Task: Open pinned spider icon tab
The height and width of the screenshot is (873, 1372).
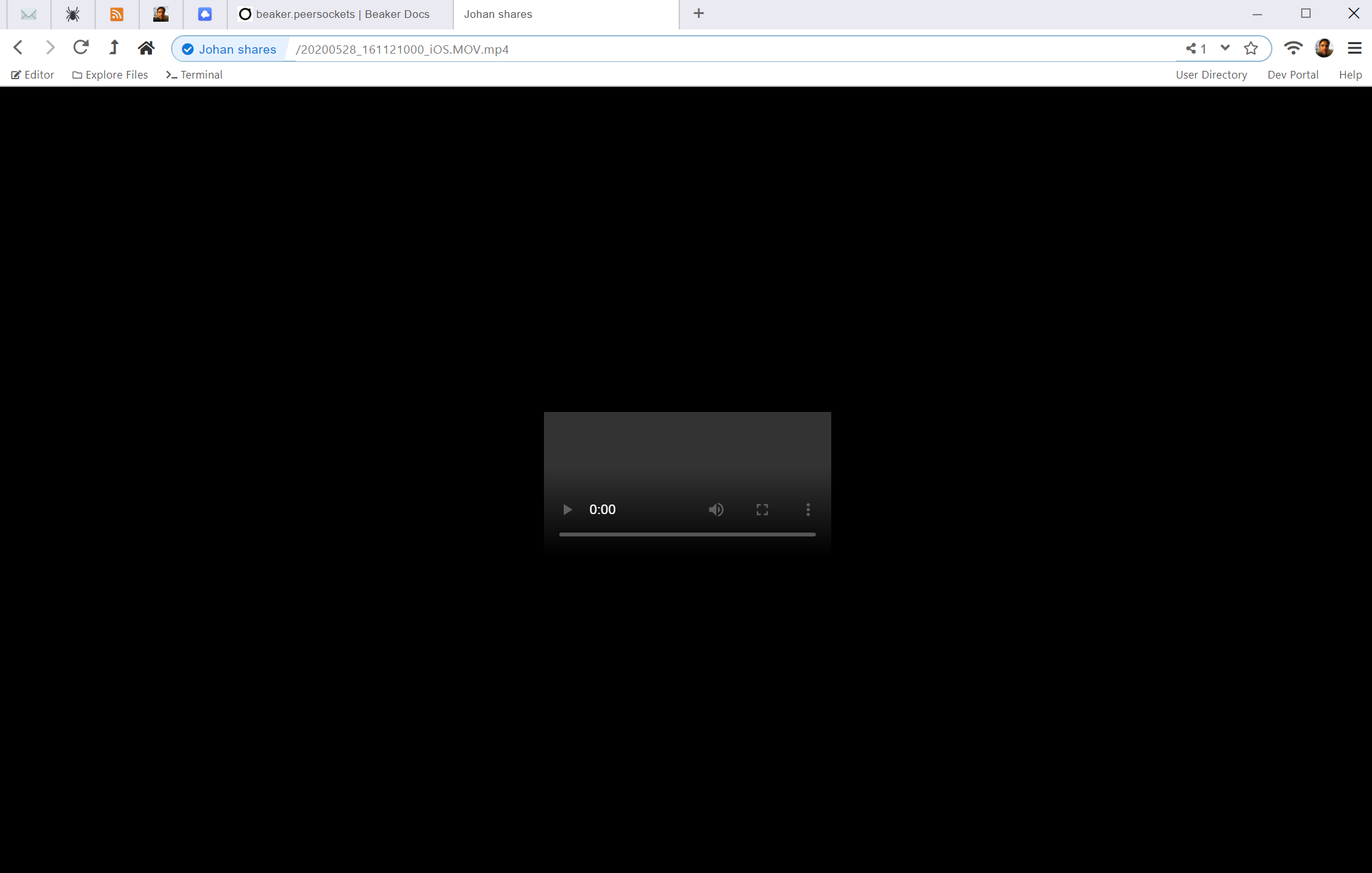Action: coord(73,14)
